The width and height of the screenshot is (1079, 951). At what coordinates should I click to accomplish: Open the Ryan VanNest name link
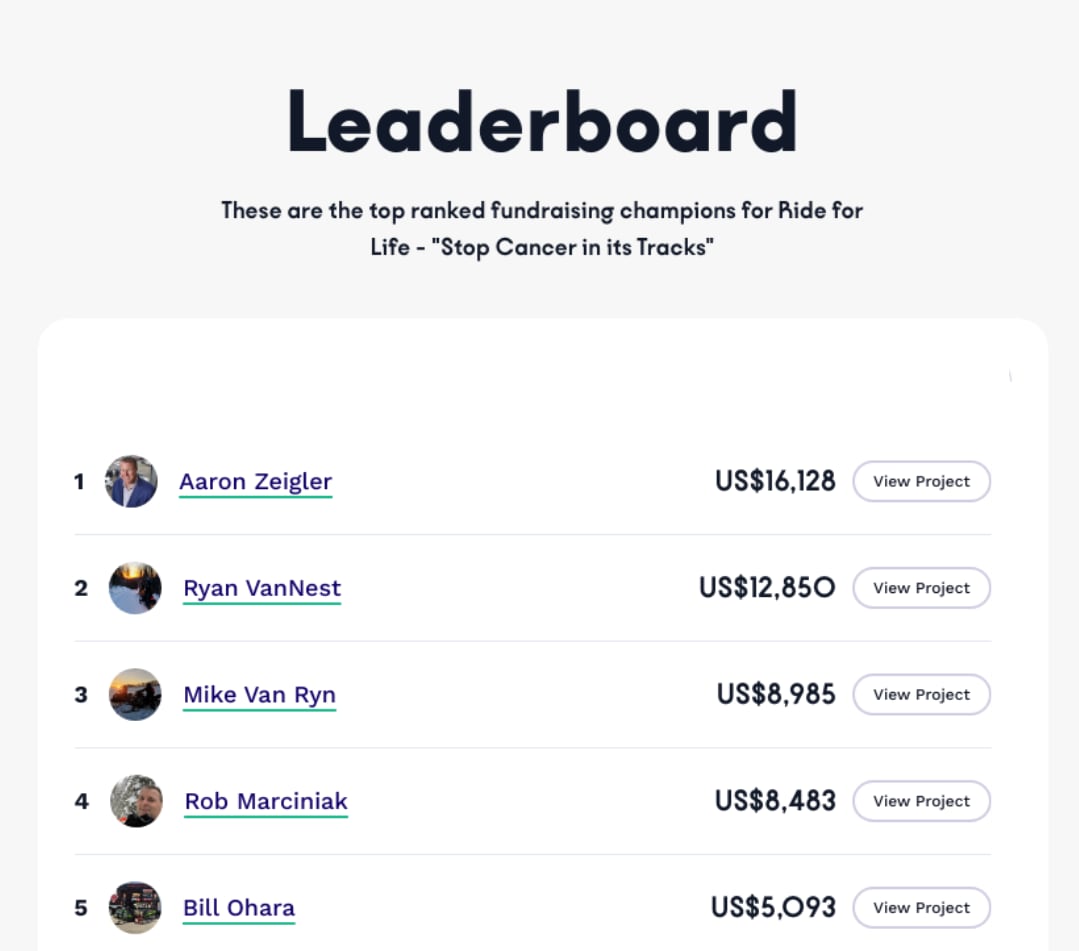point(262,588)
